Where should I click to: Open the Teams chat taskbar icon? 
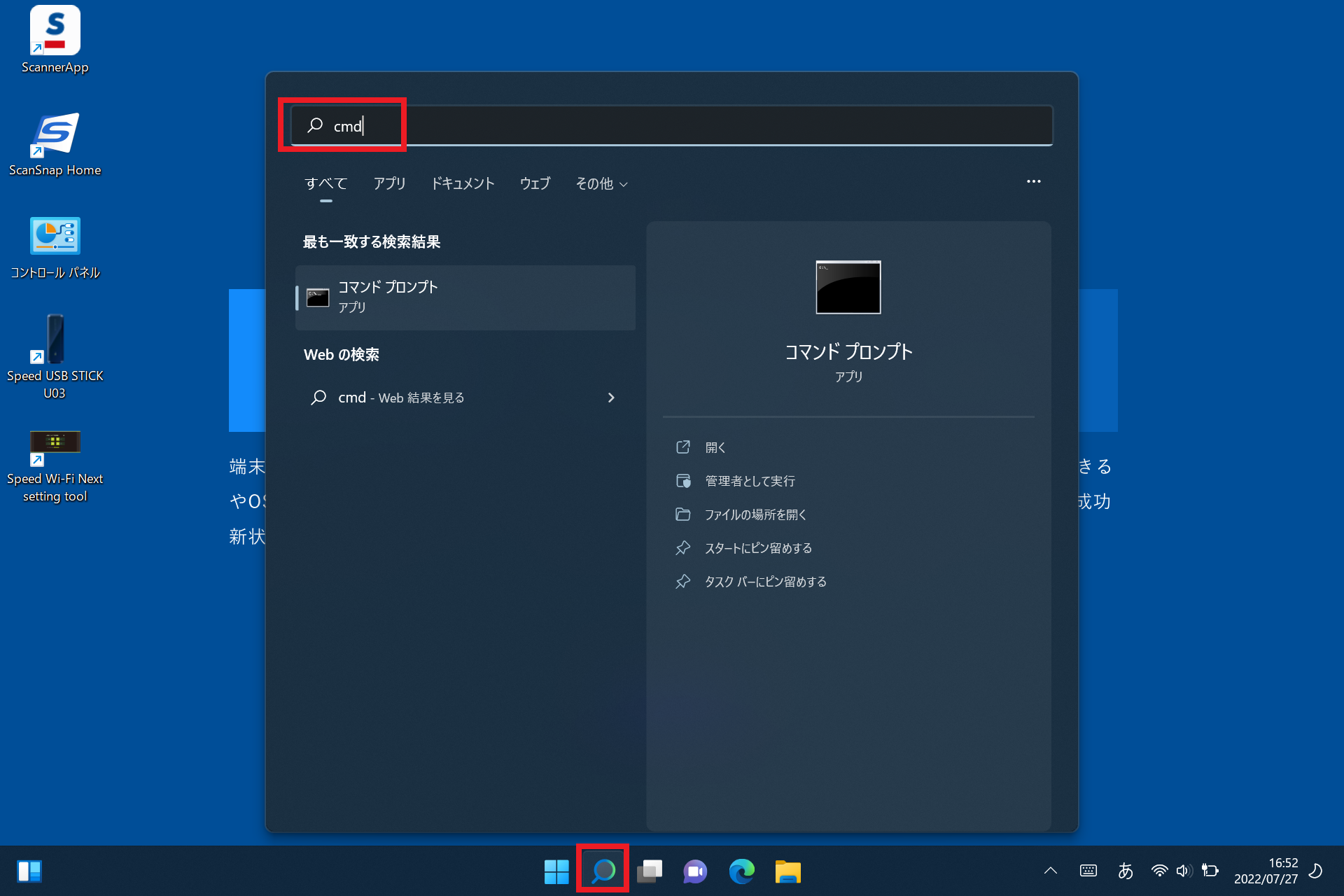[695, 871]
